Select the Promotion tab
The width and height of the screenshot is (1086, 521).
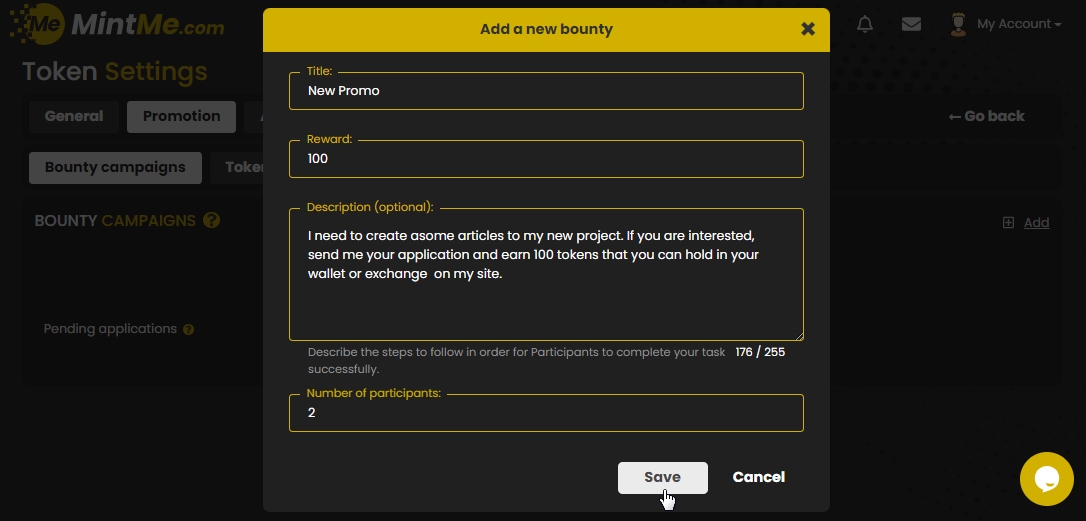181,116
